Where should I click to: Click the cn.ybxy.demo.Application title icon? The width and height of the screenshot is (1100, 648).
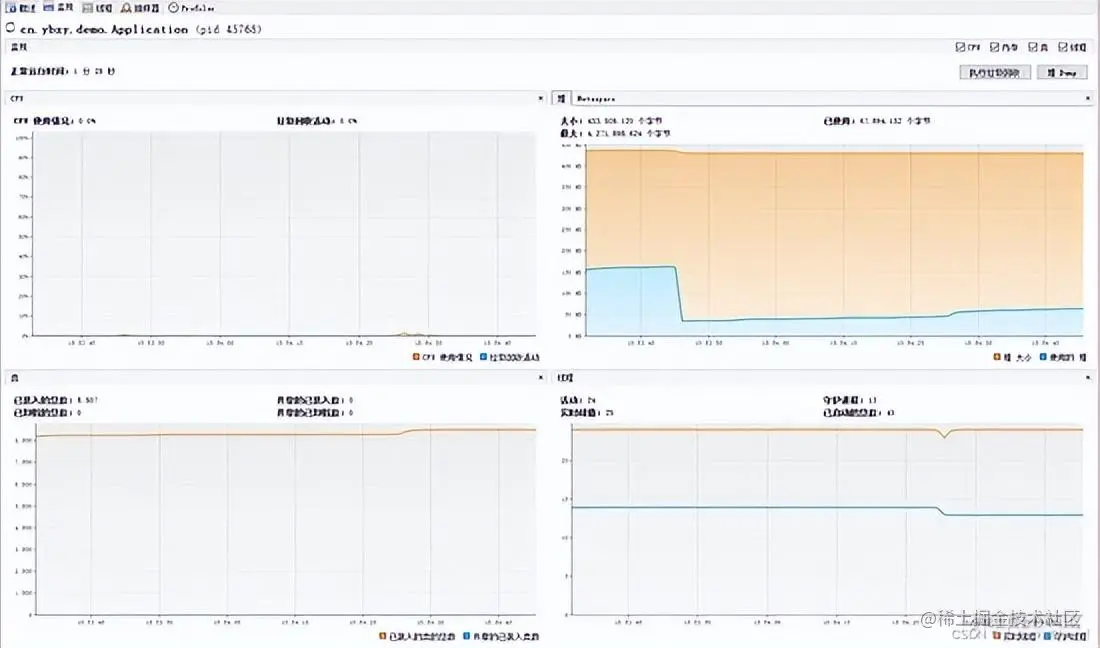coord(11,28)
